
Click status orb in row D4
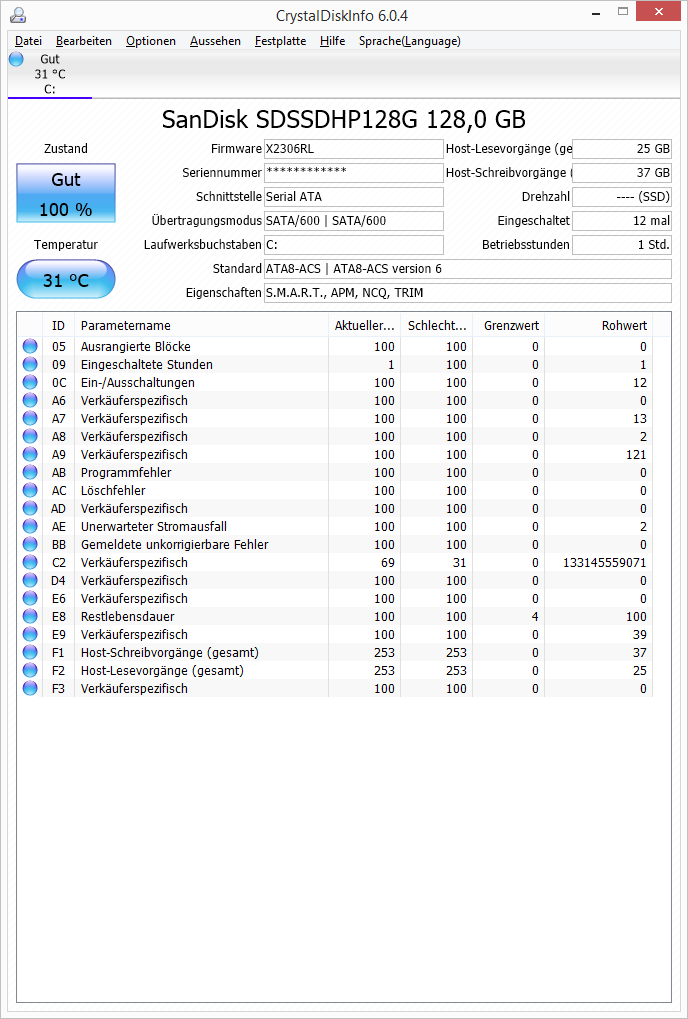point(30,580)
